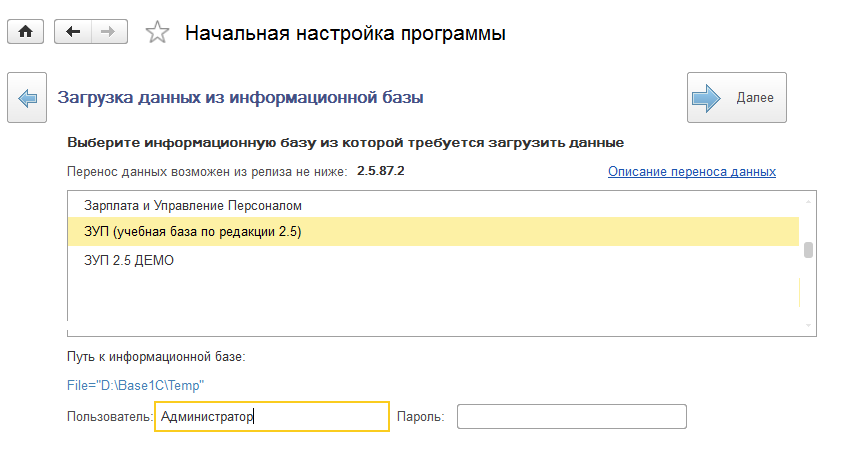The height and width of the screenshot is (453, 848).
Task: Select ЗУП (учебная база по редакции 2.5)
Action: pyautogui.click(x=193, y=232)
